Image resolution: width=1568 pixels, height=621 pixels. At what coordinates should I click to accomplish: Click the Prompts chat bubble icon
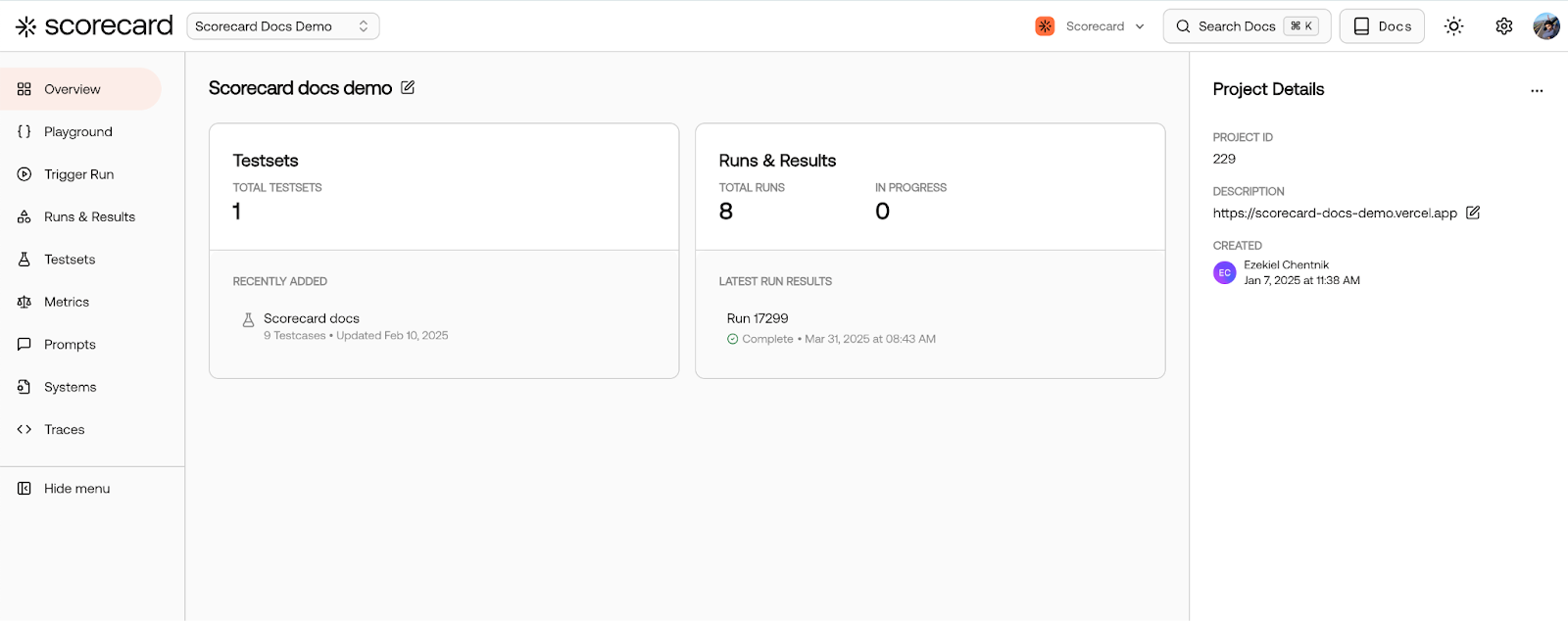pyautogui.click(x=24, y=345)
